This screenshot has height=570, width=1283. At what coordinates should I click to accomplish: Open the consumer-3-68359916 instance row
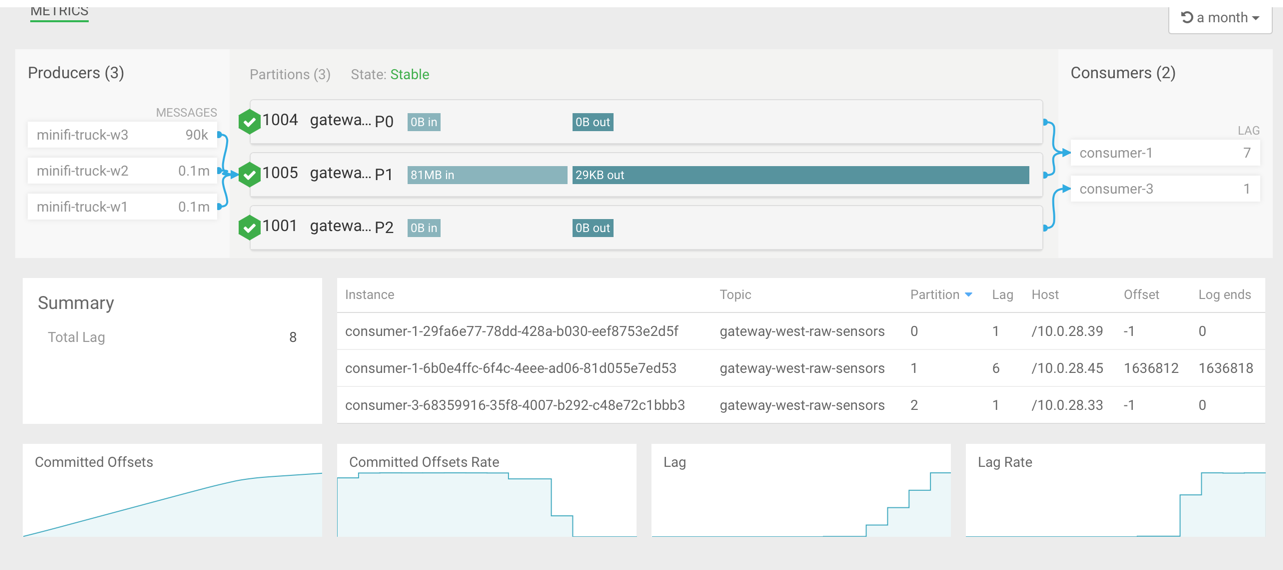click(x=514, y=405)
